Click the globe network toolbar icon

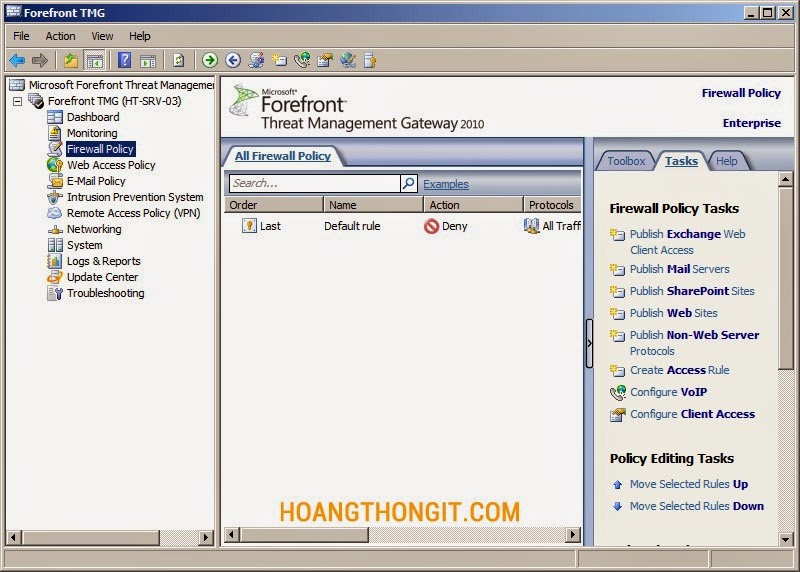pyautogui.click(x=348, y=60)
